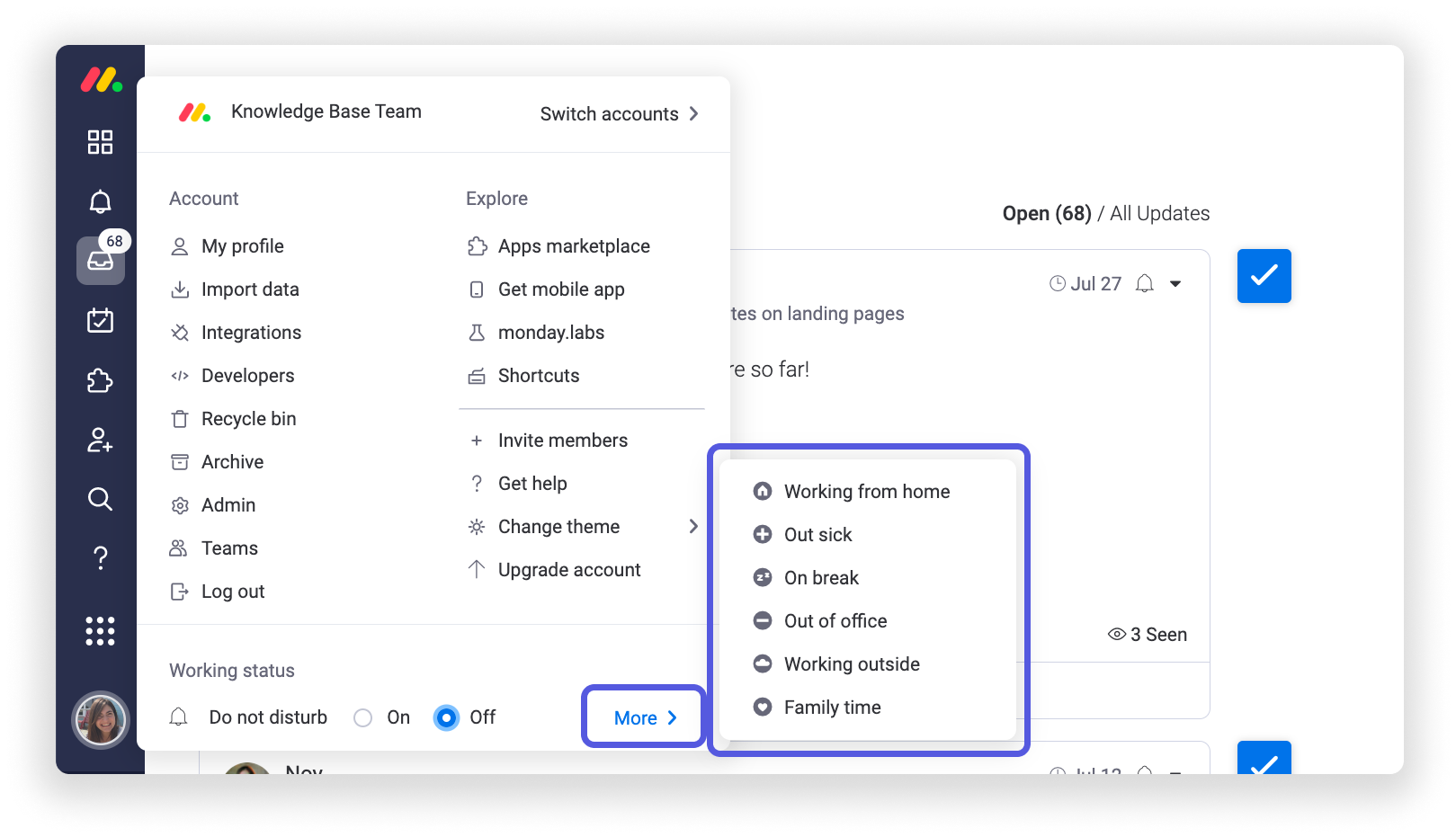Open Integrations
The image size is (1456, 837).
point(251,333)
